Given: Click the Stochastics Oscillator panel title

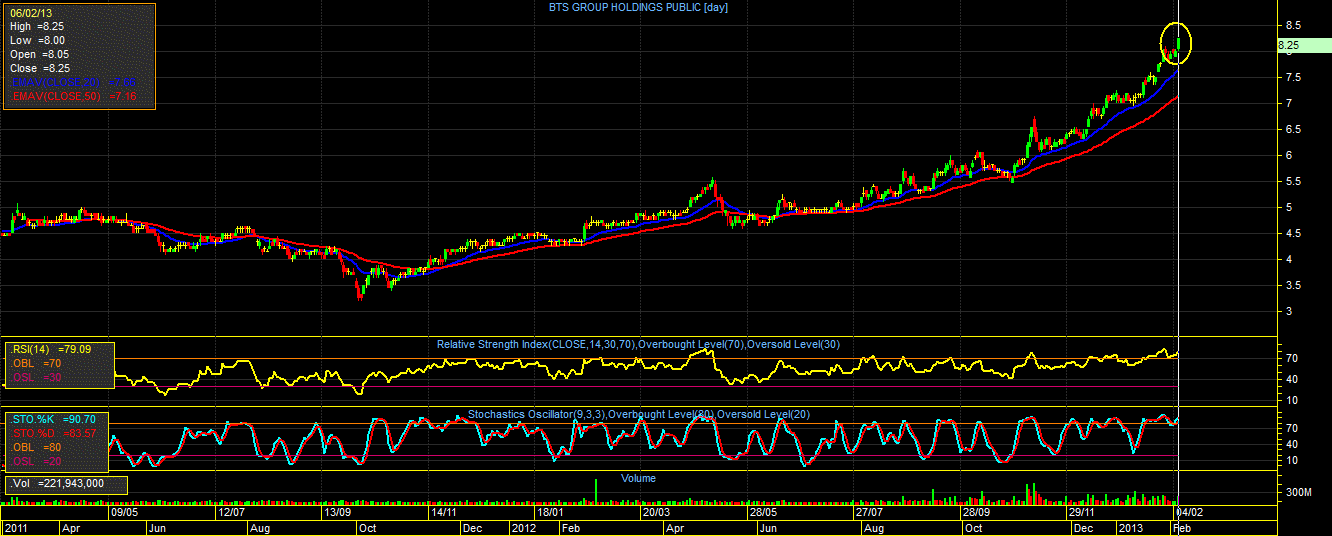Looking at the screenshot, I should (x=638, y=414).
